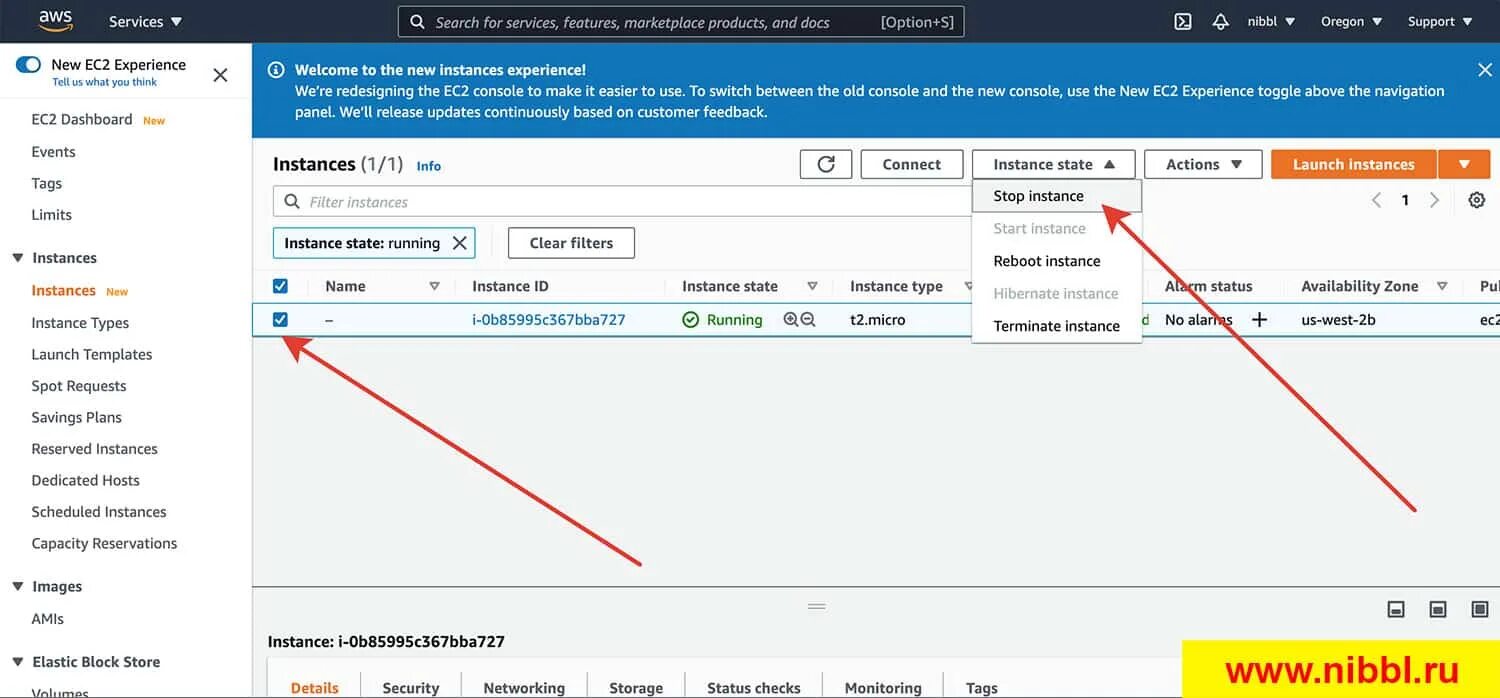Set details panel to half height

point(1438,609)
